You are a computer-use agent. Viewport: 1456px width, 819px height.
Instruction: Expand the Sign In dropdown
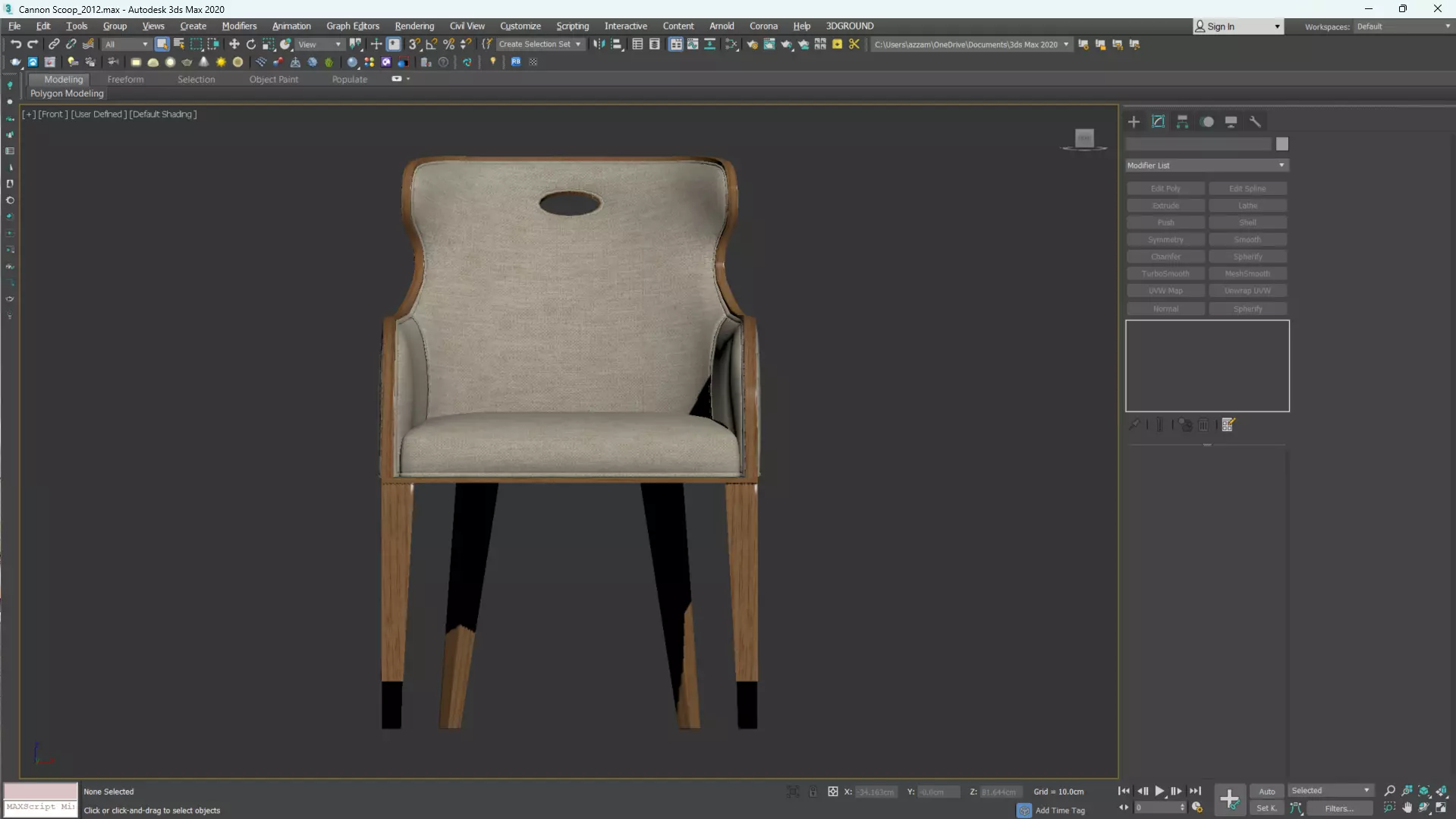tap(1277, 27)
